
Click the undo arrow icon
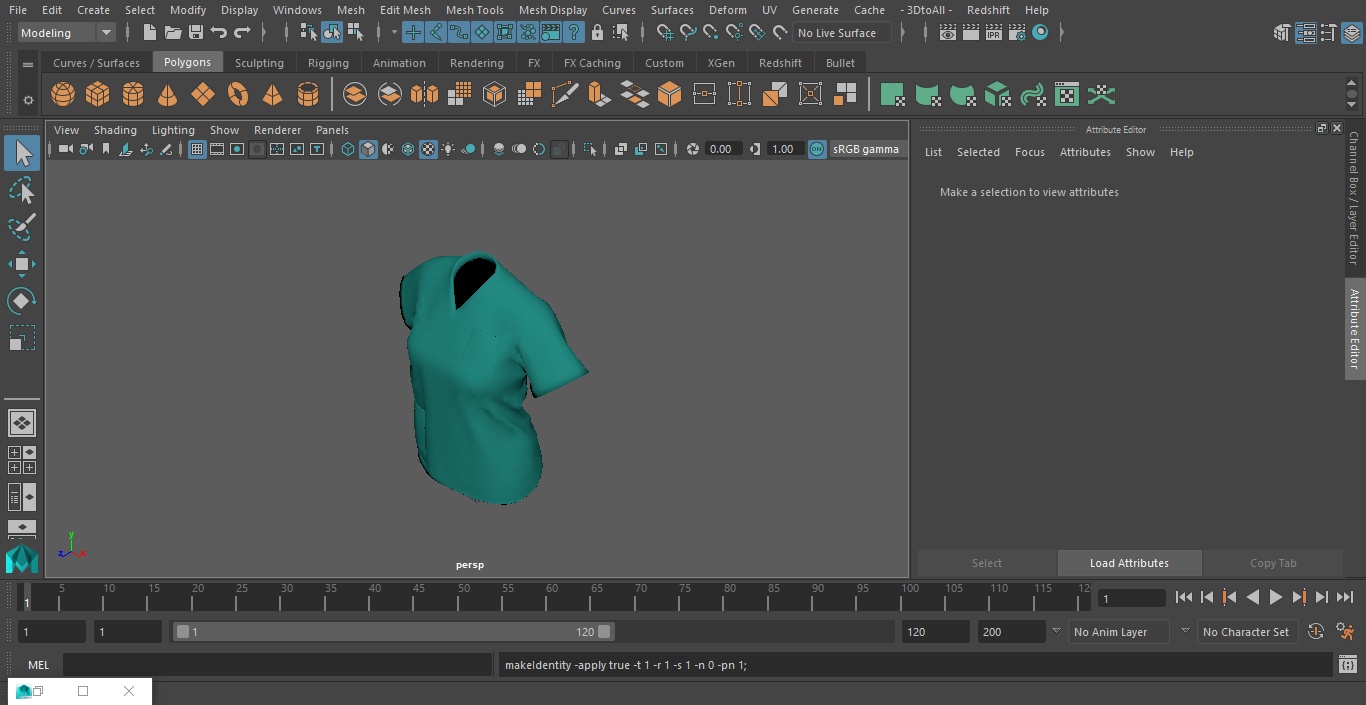point(219,33)
